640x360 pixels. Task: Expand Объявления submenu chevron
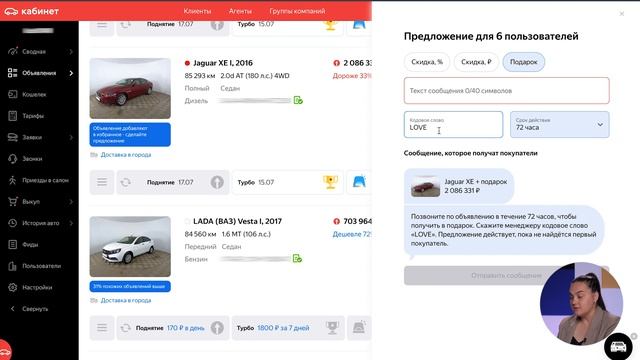click(71, 73)
